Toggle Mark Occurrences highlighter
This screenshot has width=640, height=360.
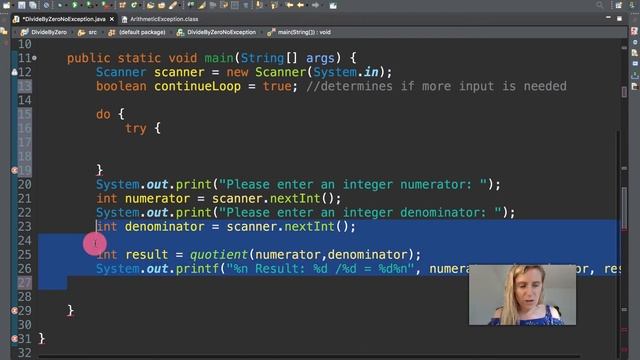click(202, 5)
